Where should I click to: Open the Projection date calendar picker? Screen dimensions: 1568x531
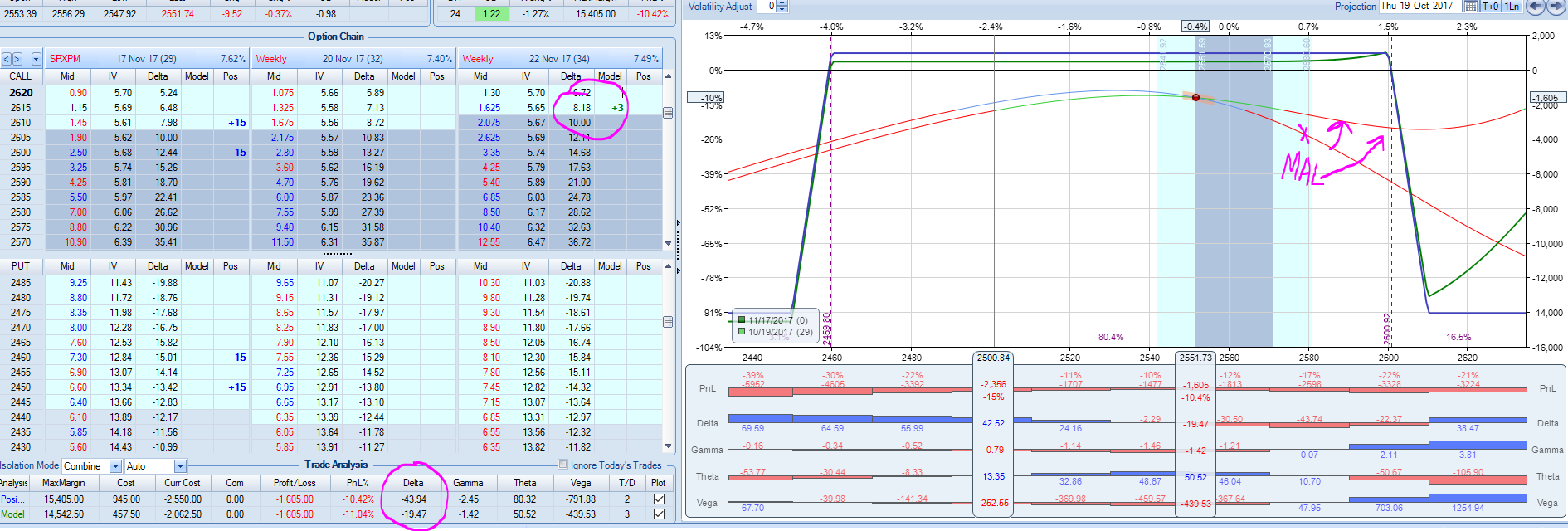pos(1470,7)
